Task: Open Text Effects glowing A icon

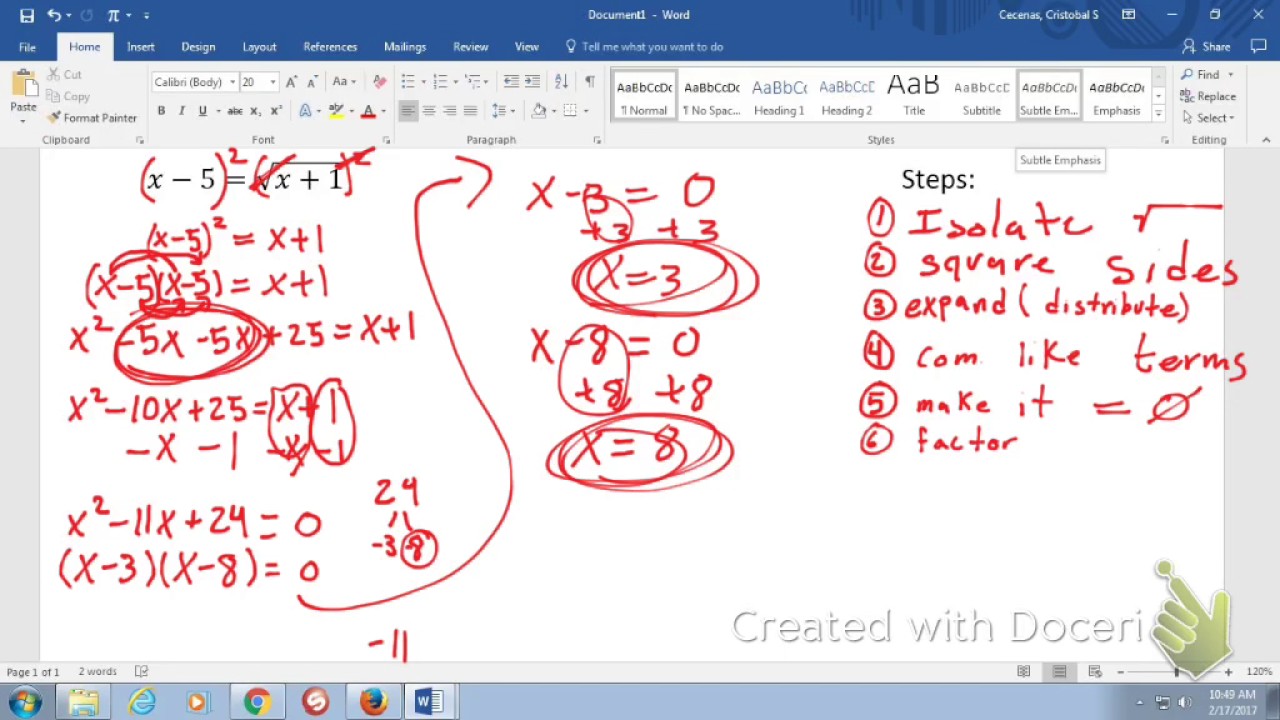Action: tap(306, 111)
